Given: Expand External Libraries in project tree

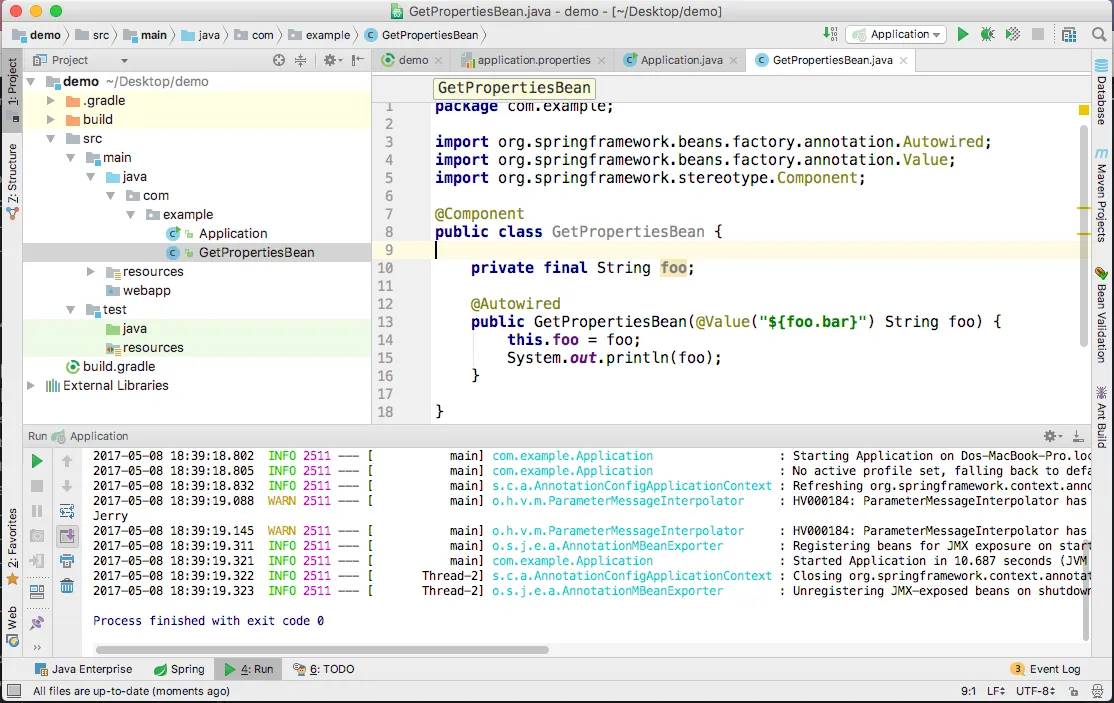Looking at the screenshot, I should (x=31, y=386).
